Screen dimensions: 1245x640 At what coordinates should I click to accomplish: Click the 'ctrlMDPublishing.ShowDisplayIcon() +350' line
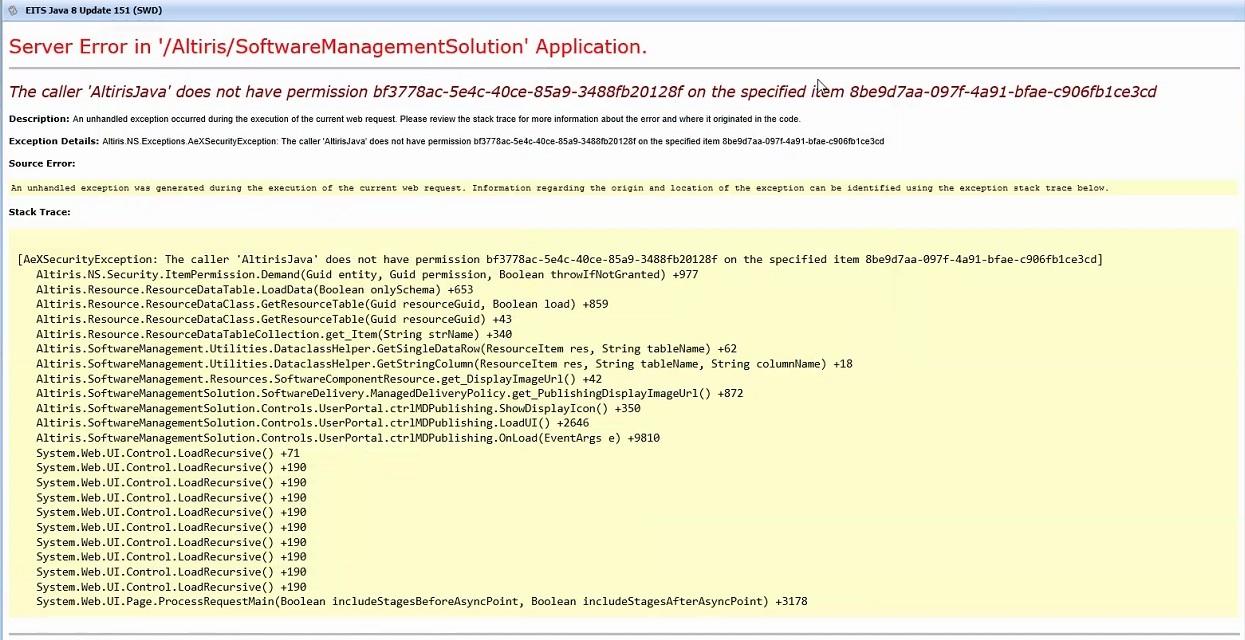coord(338,408)
